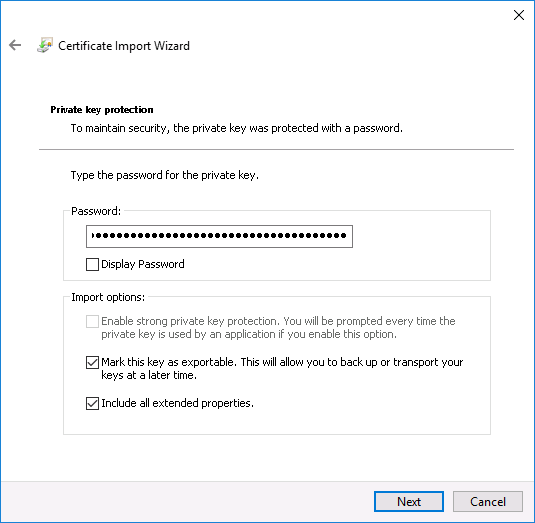Click the Certificate Import Wizard icon
Viewport: 535px width, 523px height.
click(x=45, y=45)
